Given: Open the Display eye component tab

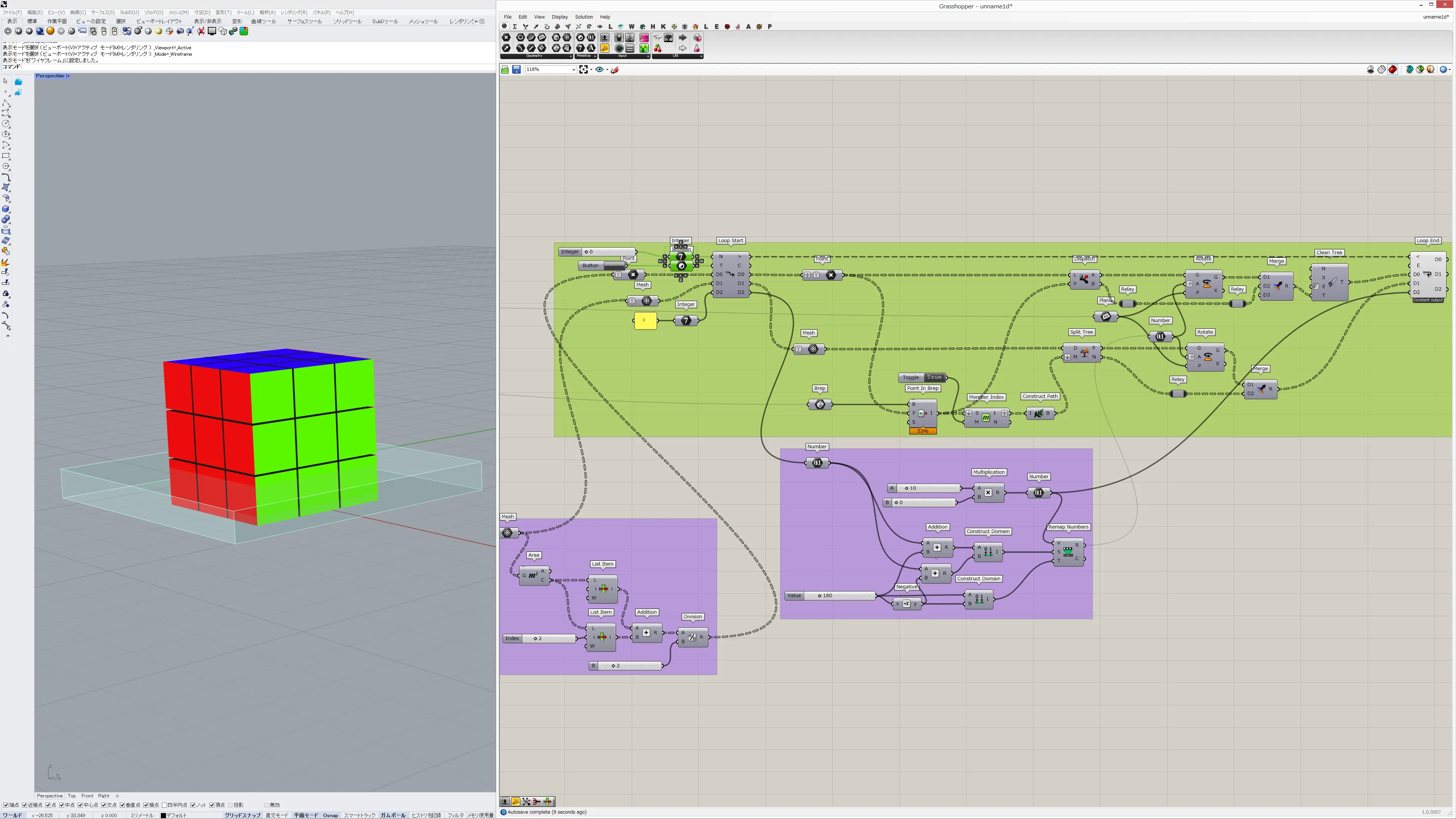Looking at the screenshot, I should tap(600, 27).
